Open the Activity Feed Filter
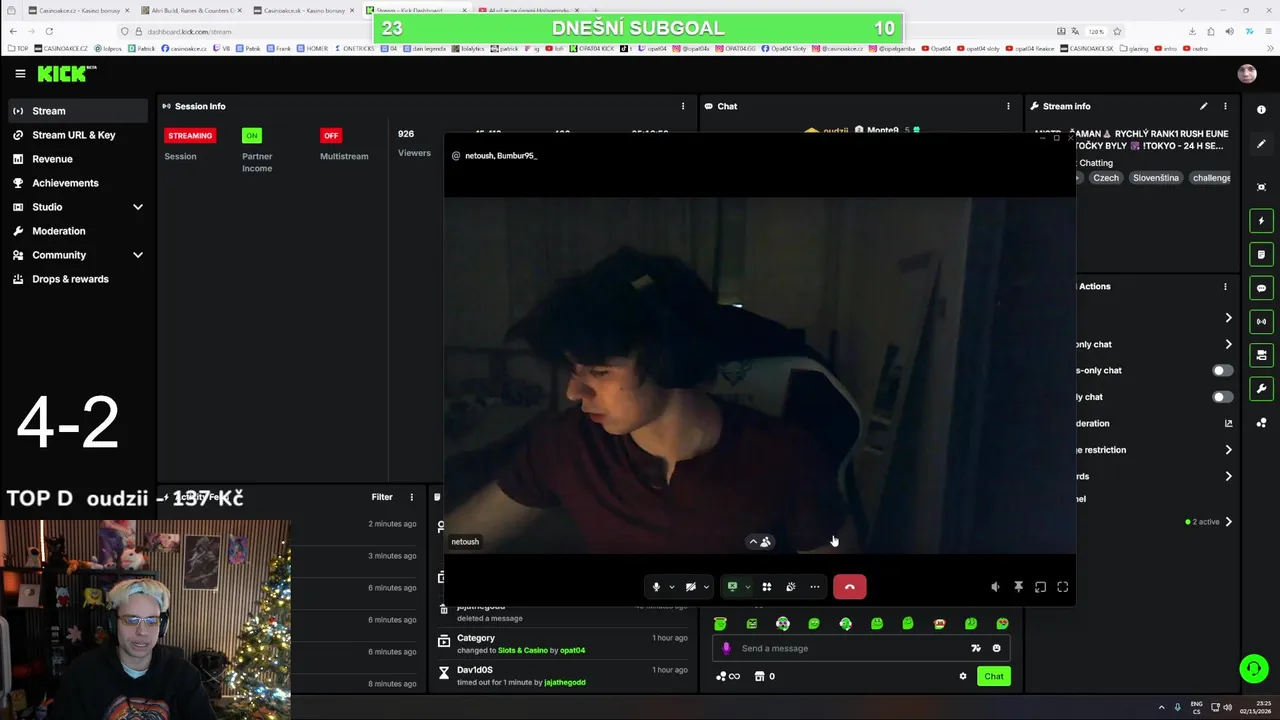1280x720 pixels. 382,497
